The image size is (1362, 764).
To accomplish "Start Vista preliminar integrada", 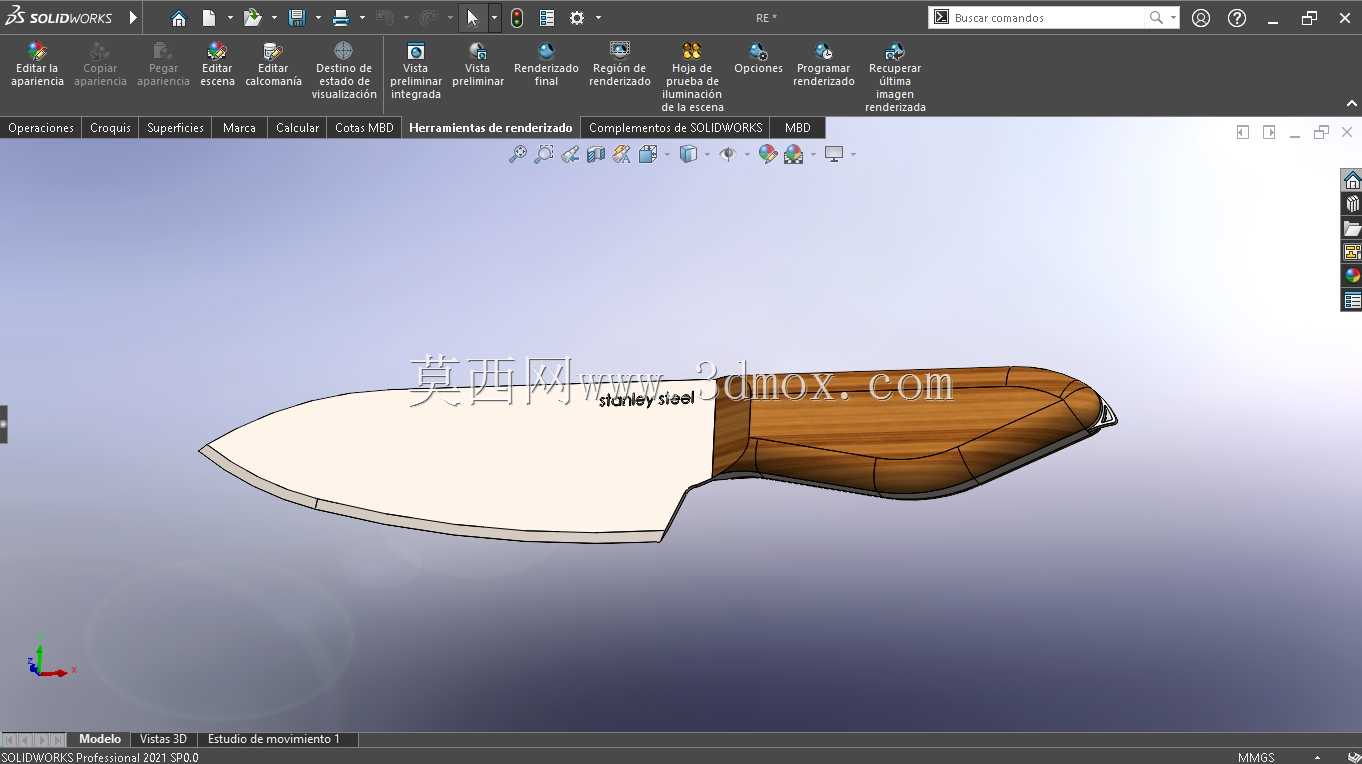I will (x=416, y=71).
